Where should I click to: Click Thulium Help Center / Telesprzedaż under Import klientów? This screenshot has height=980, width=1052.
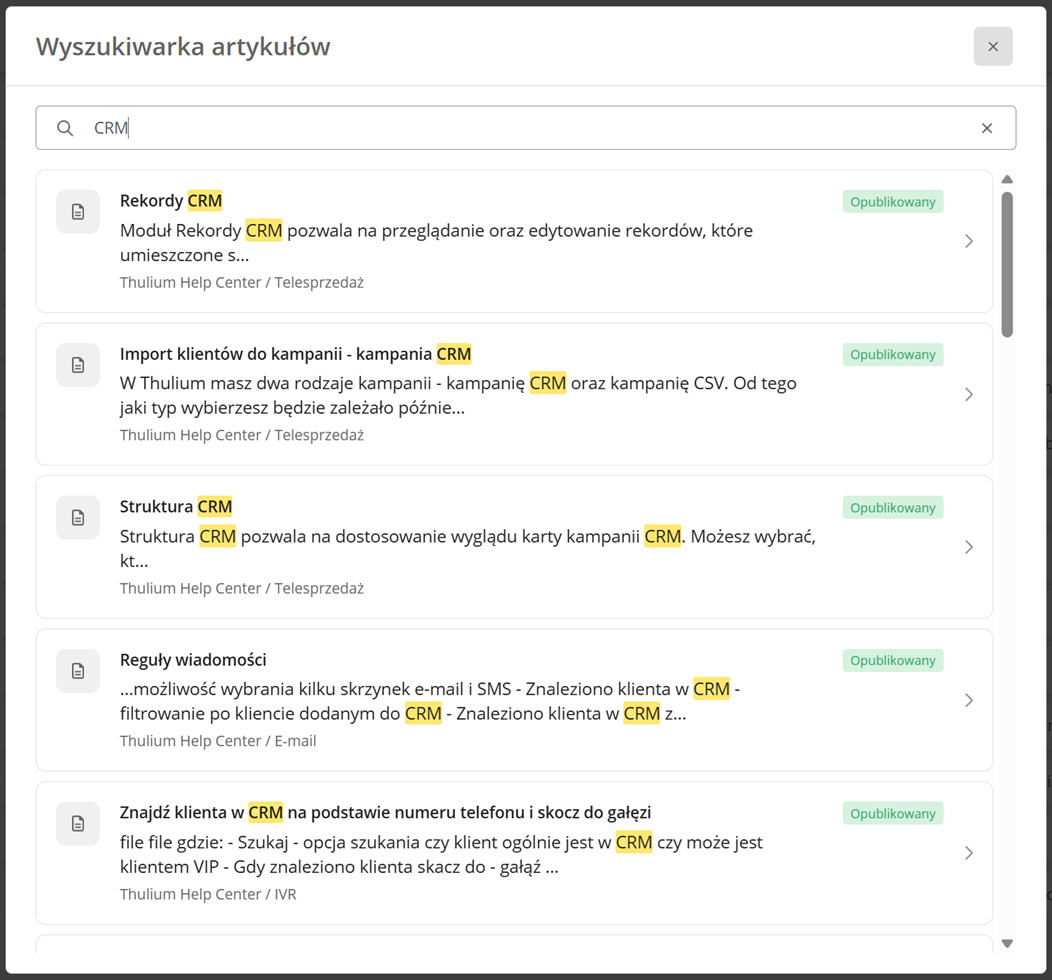[x=242, y=435]
